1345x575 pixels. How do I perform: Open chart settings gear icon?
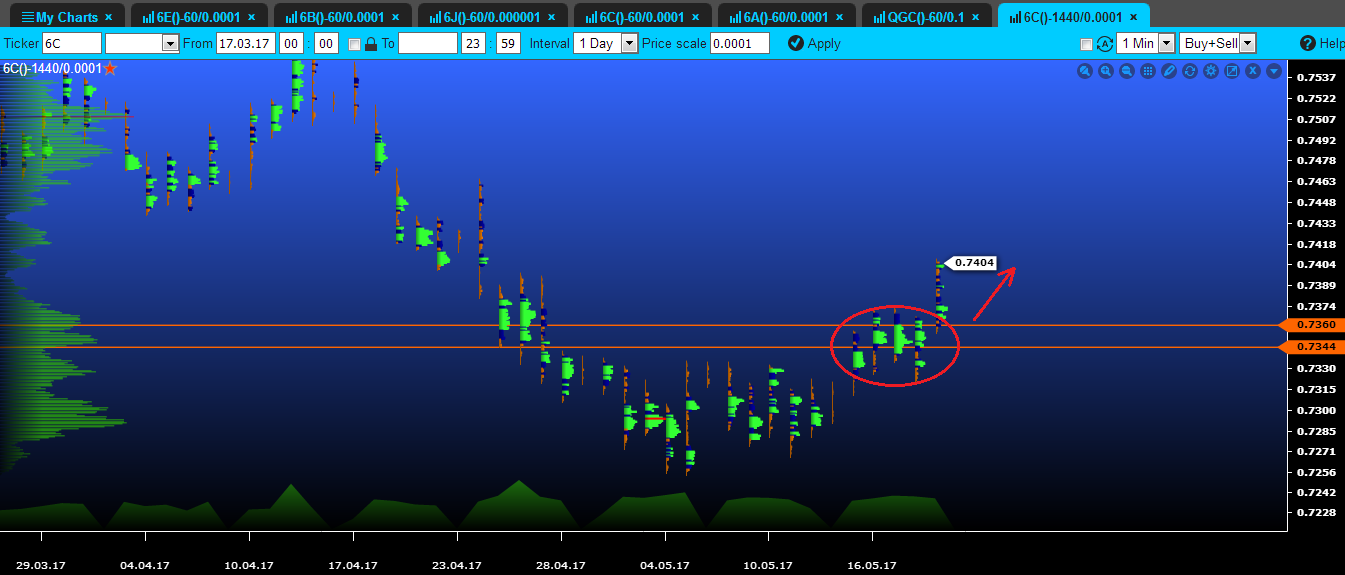(1211, 71)
